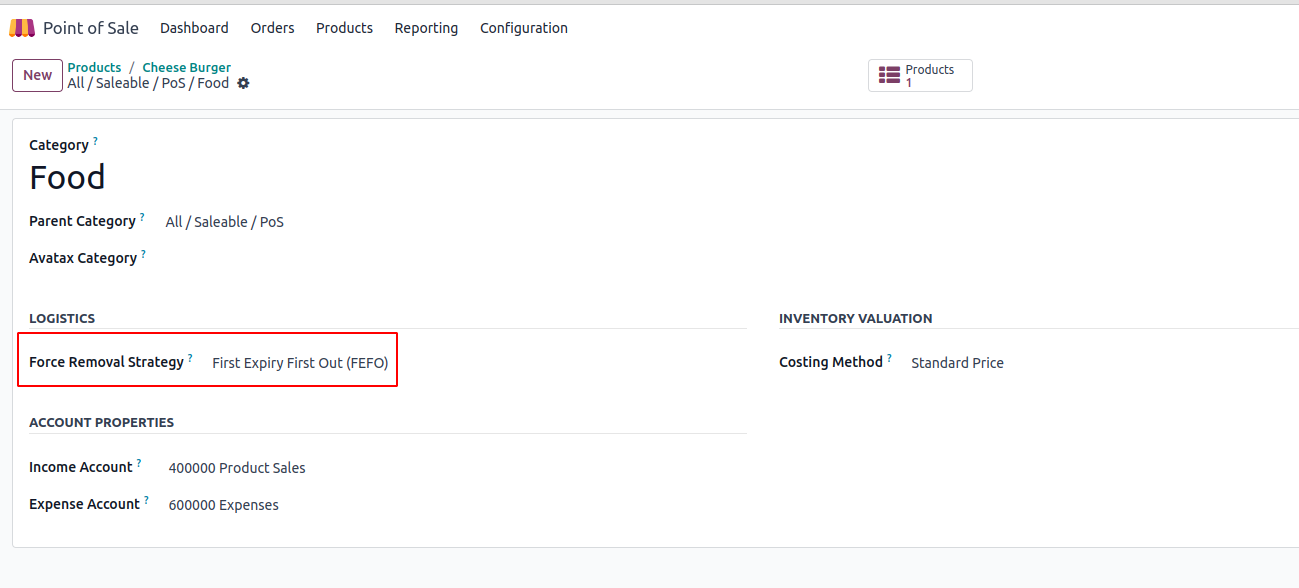Viewport: 1299px width, 588px height.
Task: Click the Parent Category help question mark
Action: [x=142, y=218]
